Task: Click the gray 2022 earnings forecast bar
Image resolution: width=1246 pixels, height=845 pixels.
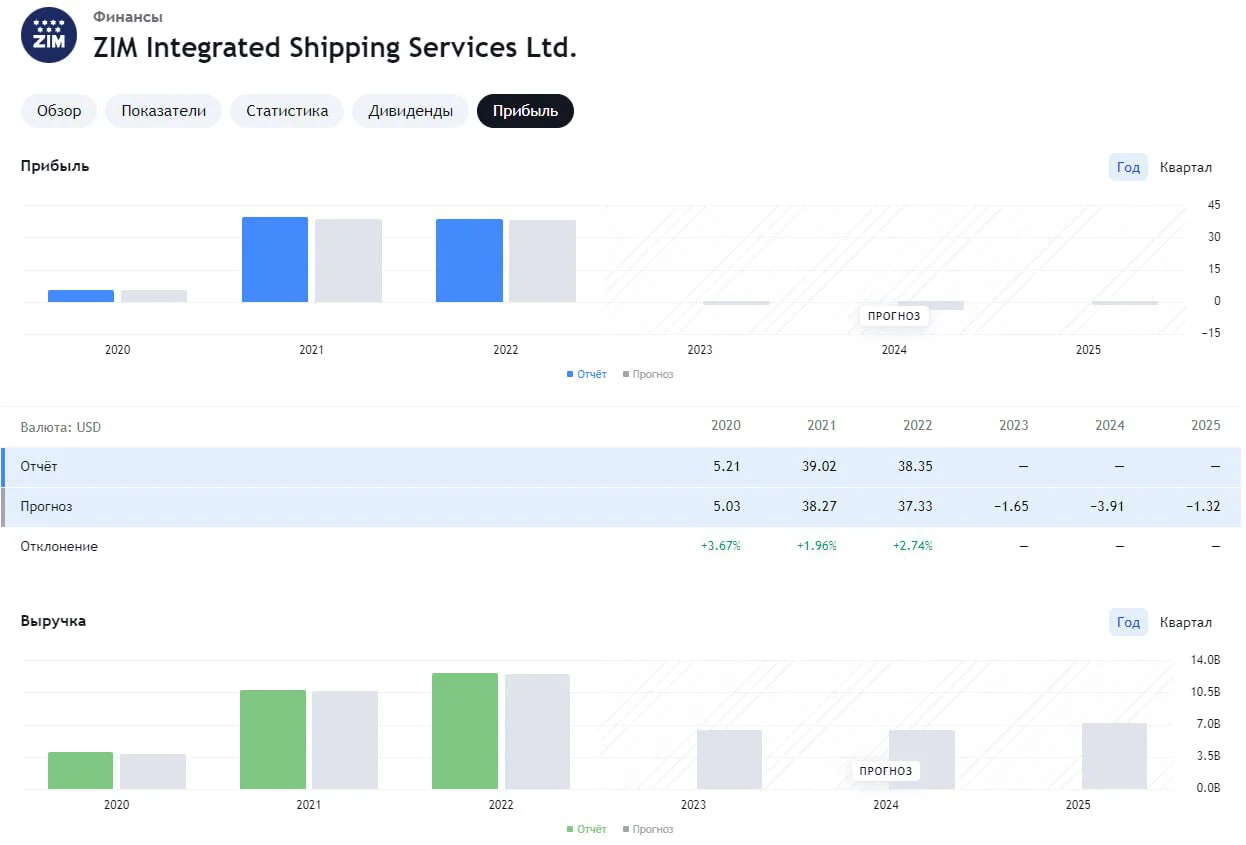Action: (542, 261)
